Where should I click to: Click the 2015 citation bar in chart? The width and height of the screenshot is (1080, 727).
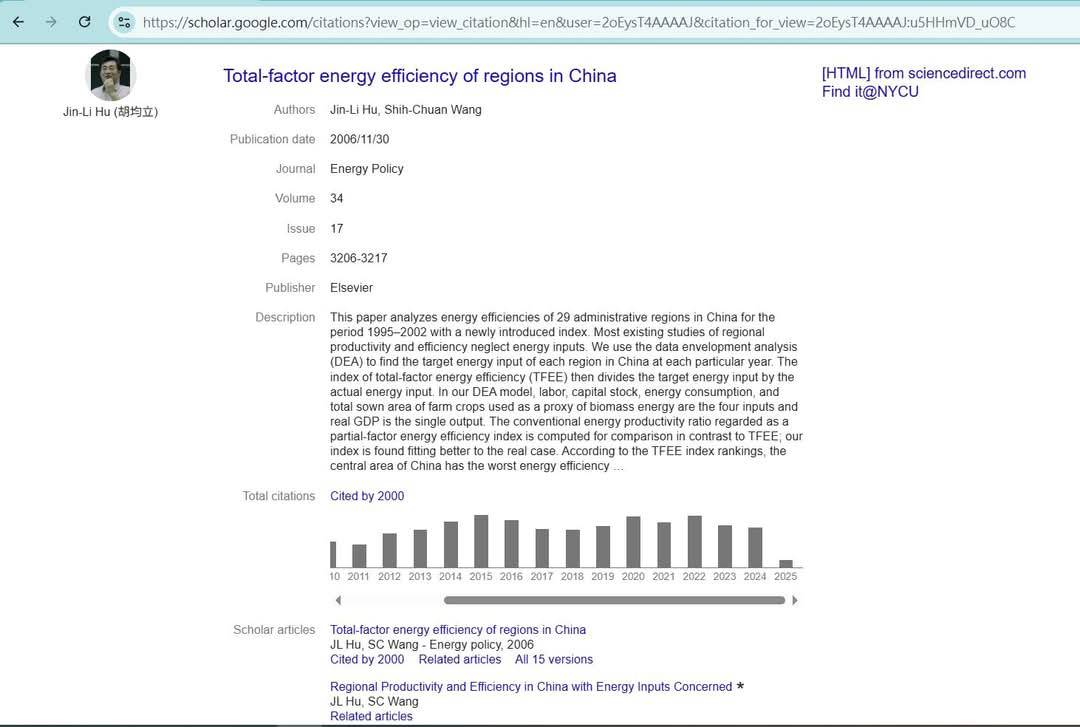point(481,542)
